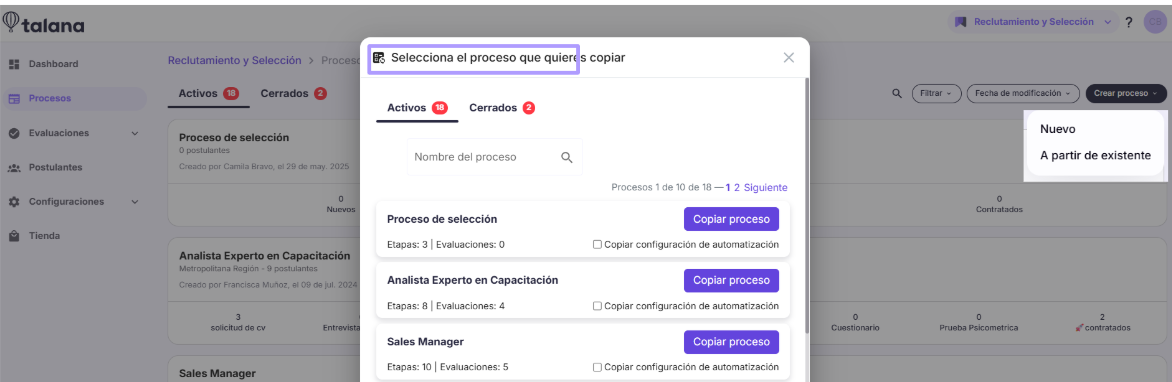Viewport: 1172px width, 382px height.
Task: Open the CB user avatar
Action: (x=1155, y=22)
